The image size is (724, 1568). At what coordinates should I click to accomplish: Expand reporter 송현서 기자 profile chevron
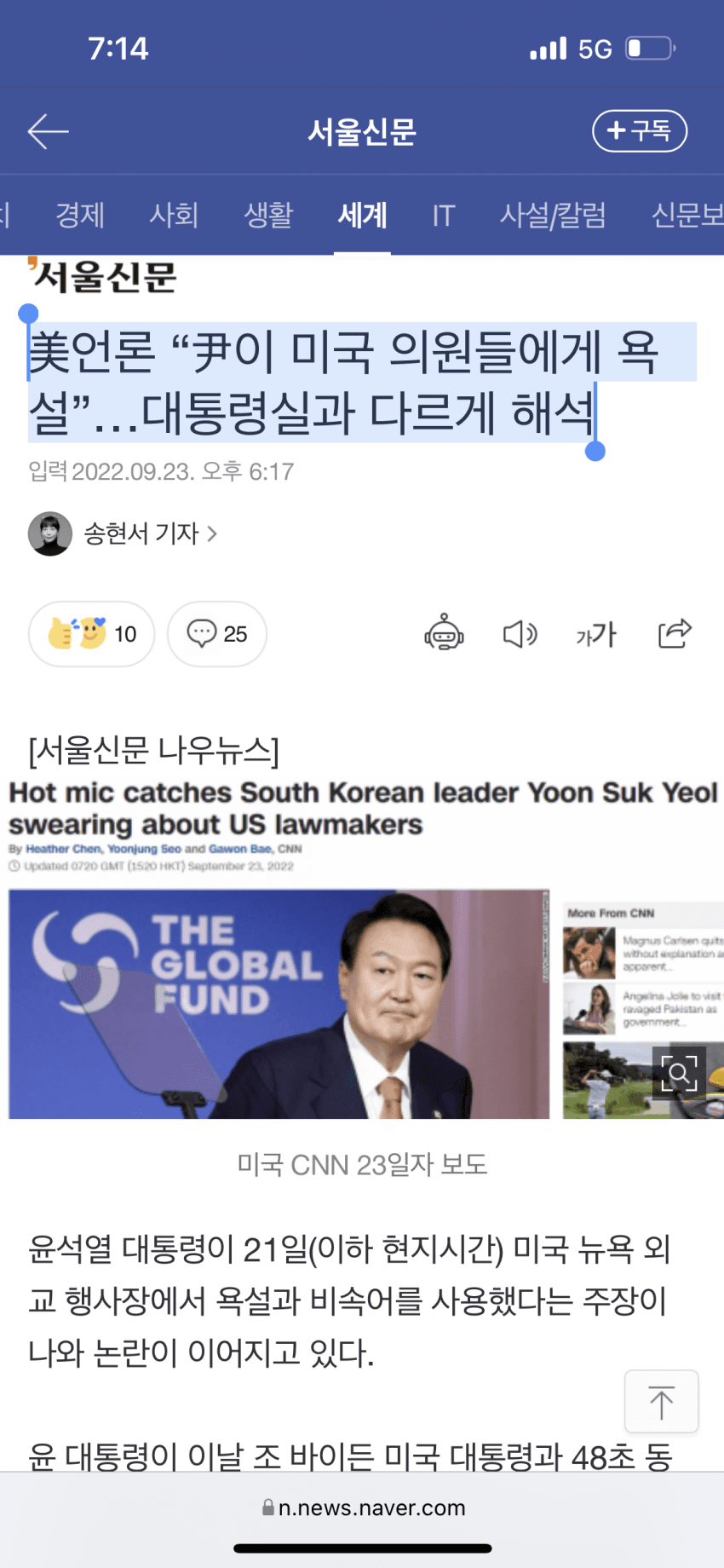pos(212,533)
